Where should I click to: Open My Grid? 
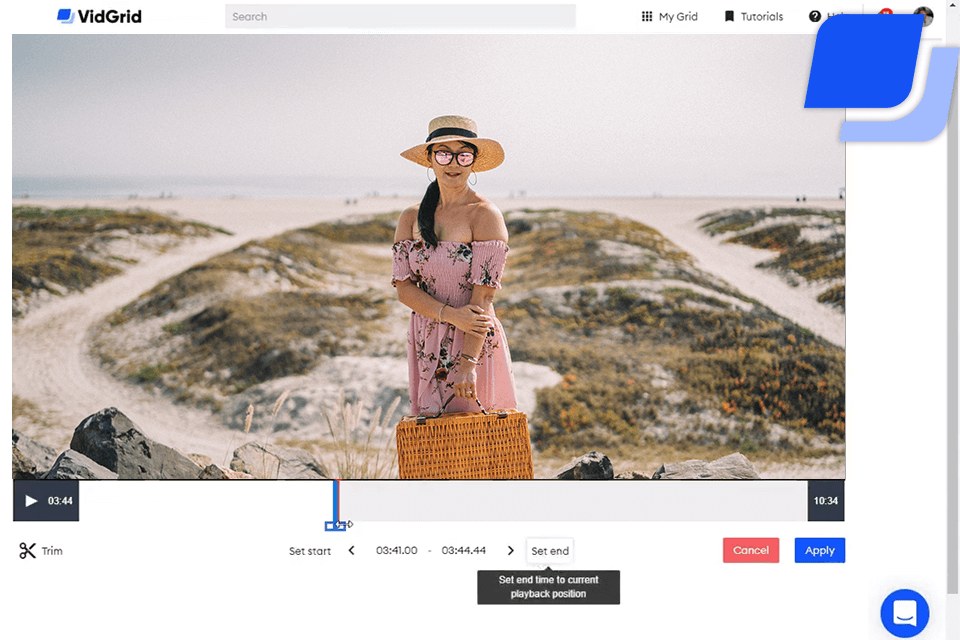click(669, 17)
